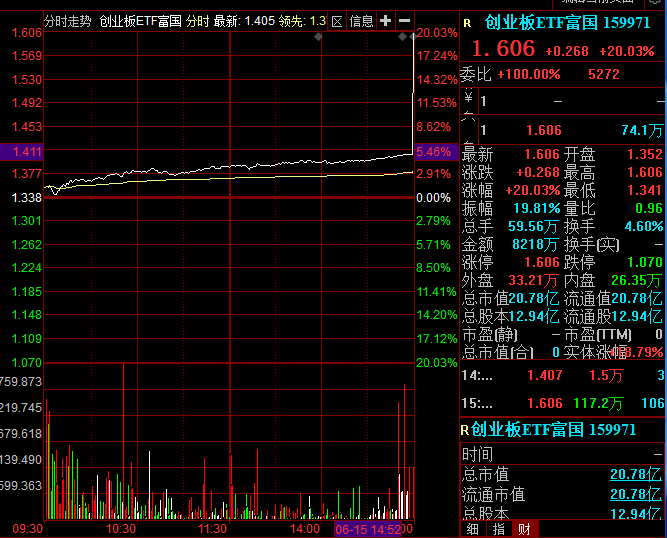This screenshot has width=667, height=538.
Task: Click the 最新: 1.405 header readout
Action: (x=244, y=21)
